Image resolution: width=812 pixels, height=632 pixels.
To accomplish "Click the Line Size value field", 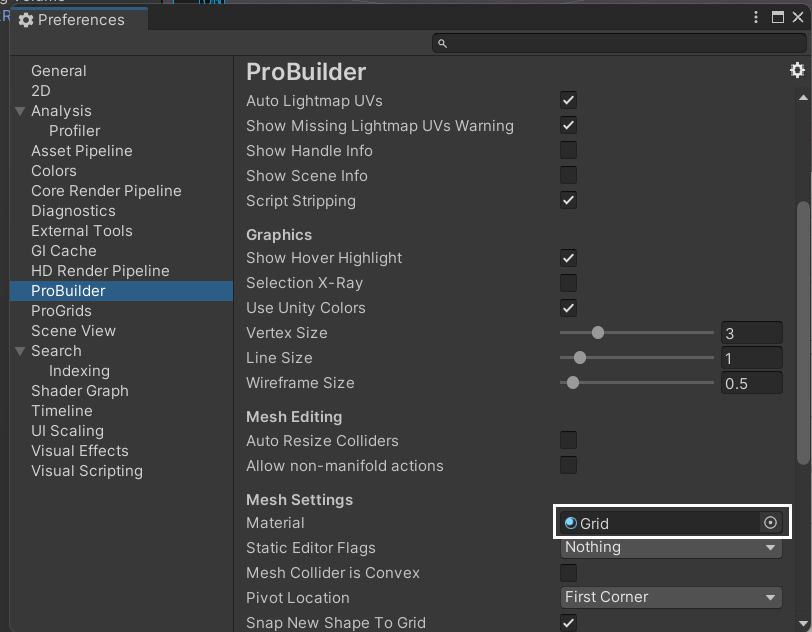I will [751, 358].
